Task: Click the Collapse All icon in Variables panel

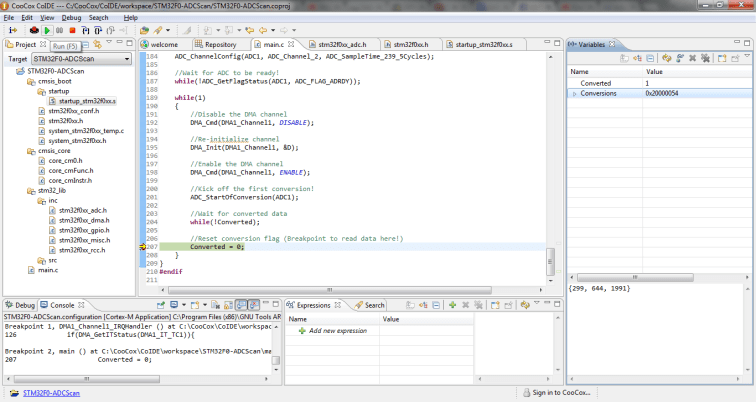Action: [x=650, y=58]
